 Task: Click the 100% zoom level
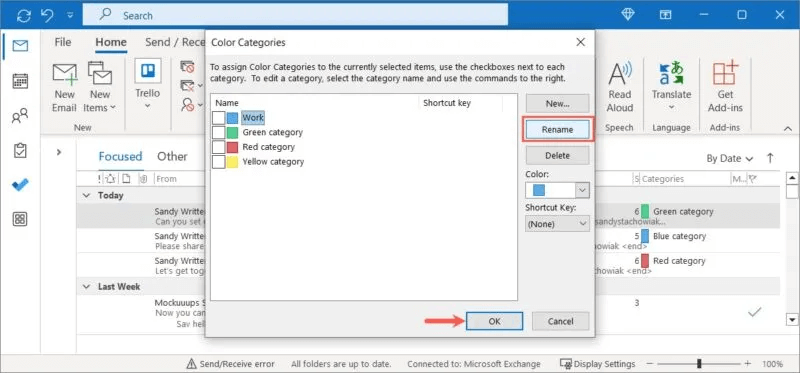pos(772,364)
